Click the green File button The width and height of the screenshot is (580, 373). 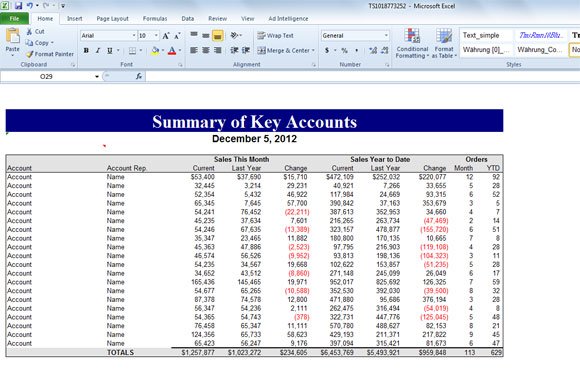click(x=14, y=19)
